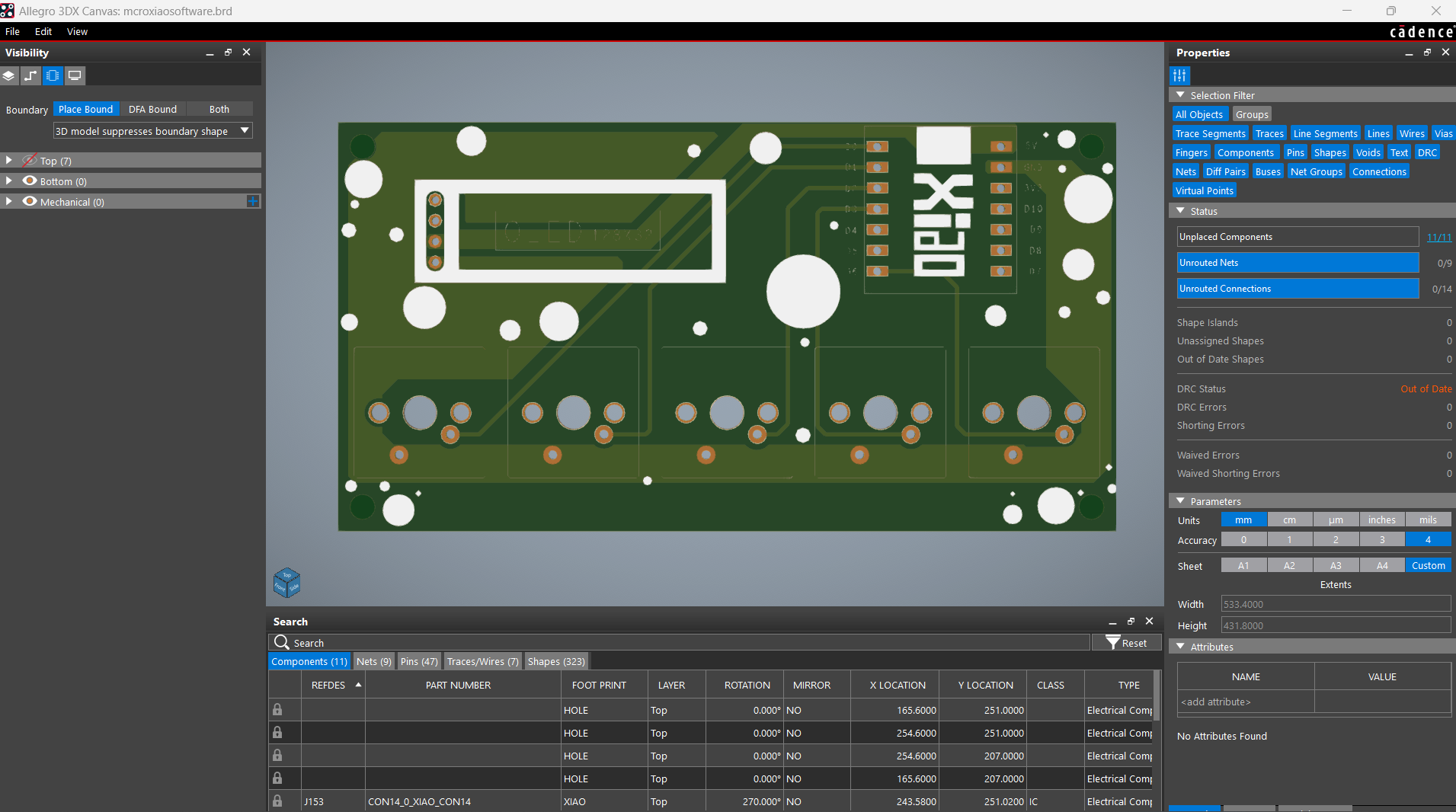Click the Out of Date DRC status
The height and width of the screenshot is (812, 1456).
pyautogui.click(x=1426, y=388)
